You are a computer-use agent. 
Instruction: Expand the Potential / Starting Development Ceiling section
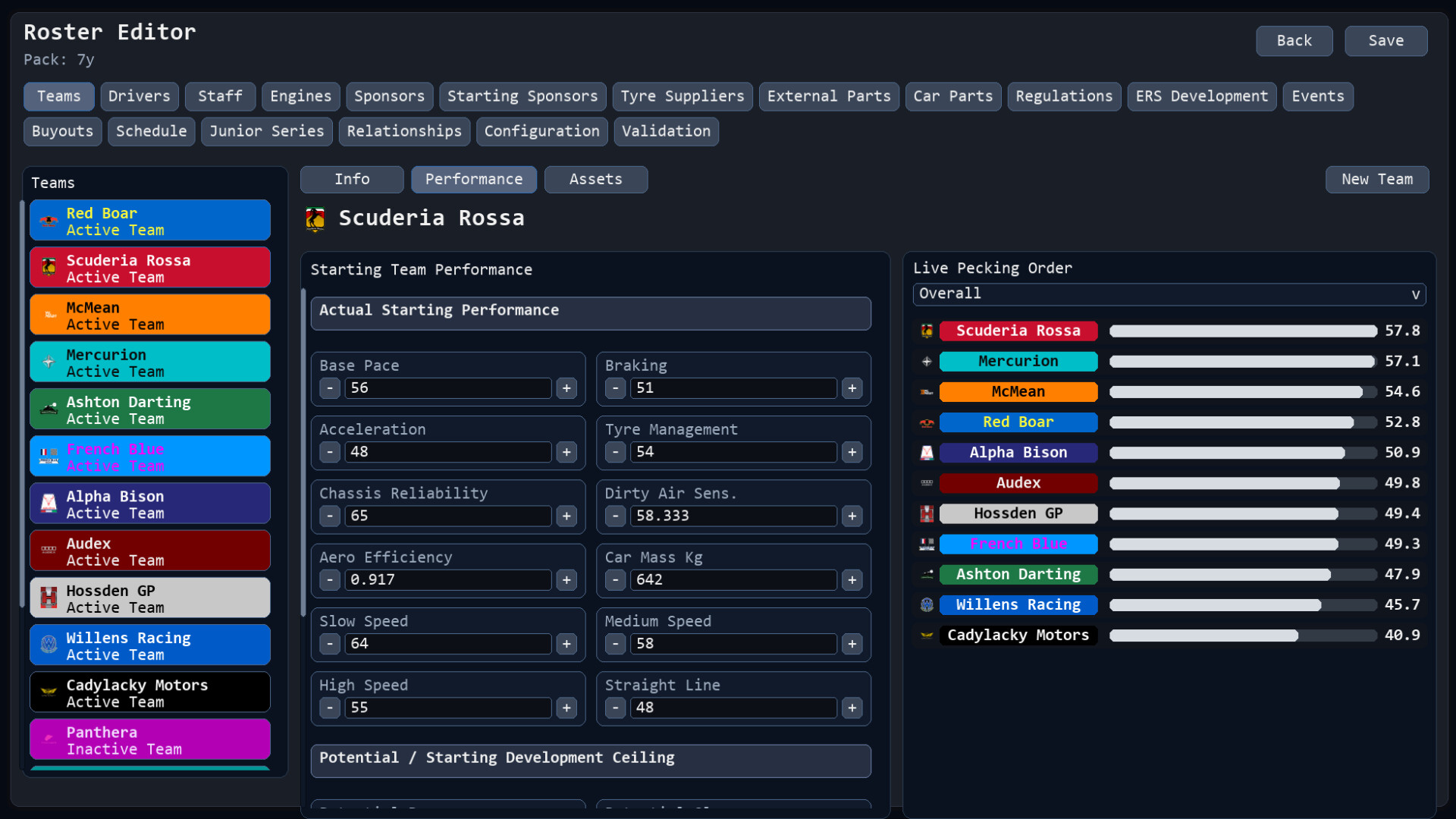(x=591, y=761)
